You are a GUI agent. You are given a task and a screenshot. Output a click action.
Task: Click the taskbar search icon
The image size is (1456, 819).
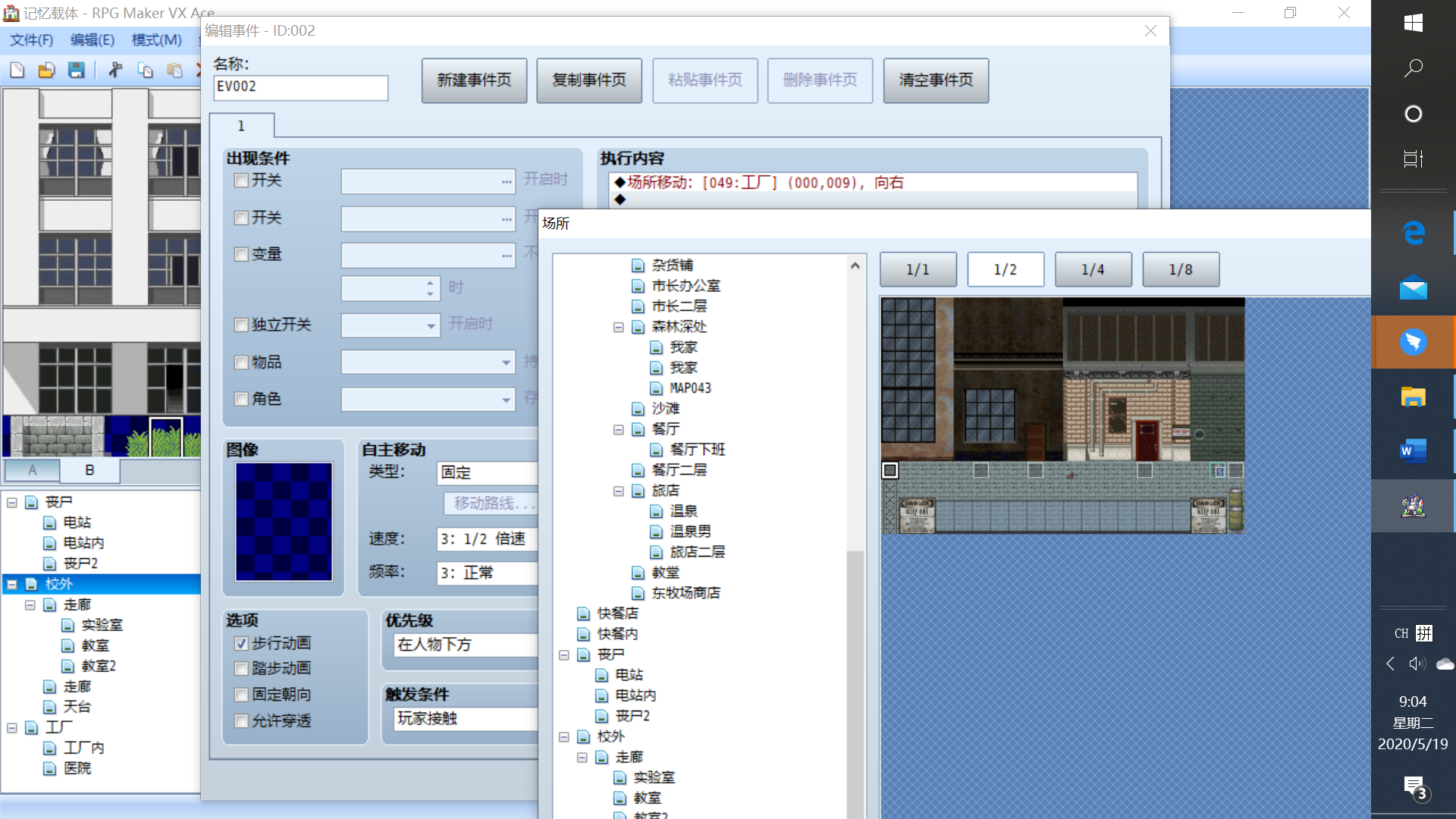tap(1413, 68)
